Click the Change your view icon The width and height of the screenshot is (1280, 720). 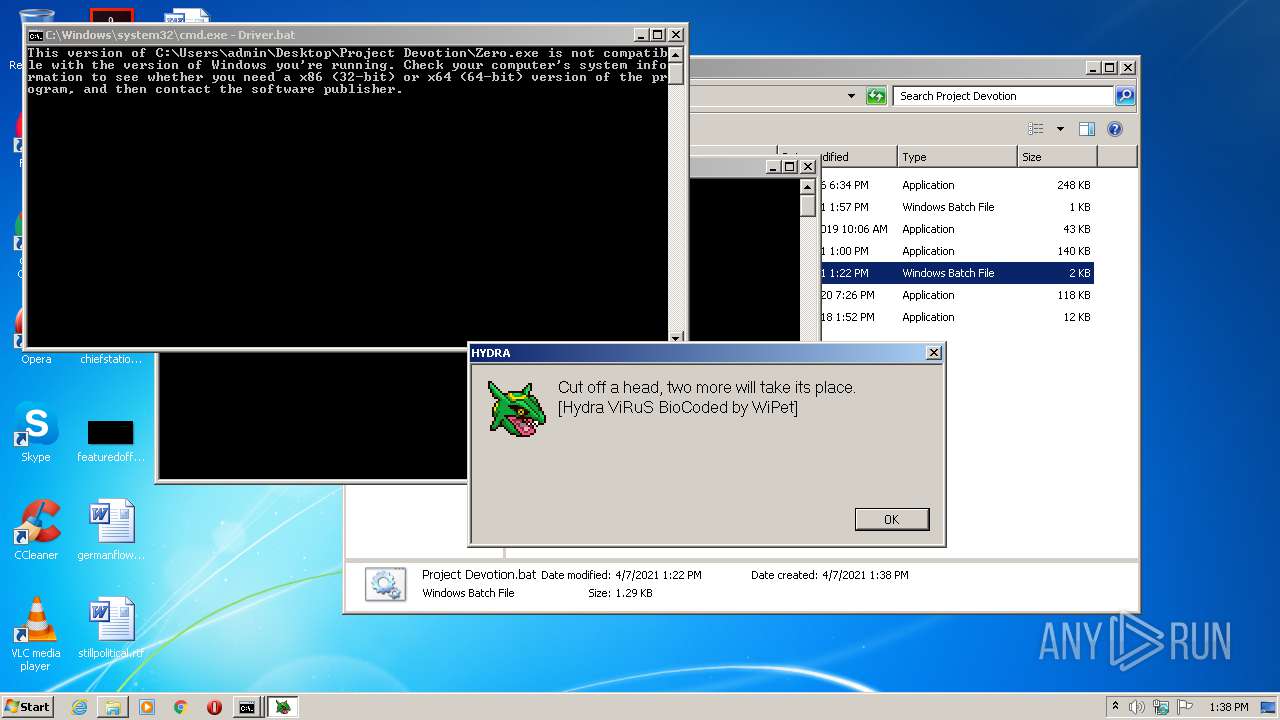click(x=1036, y=129)
